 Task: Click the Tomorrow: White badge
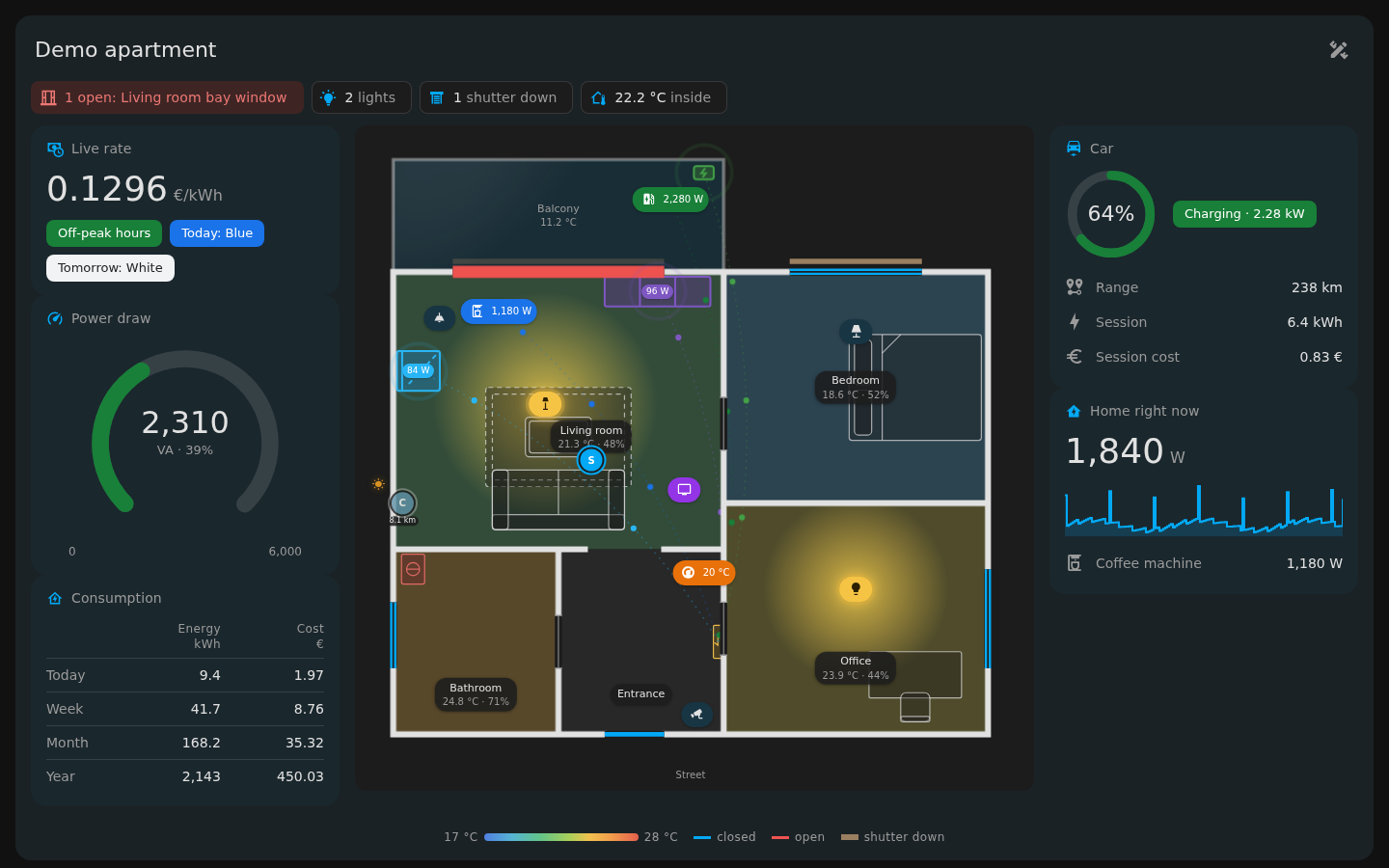[x=110, y=268]
